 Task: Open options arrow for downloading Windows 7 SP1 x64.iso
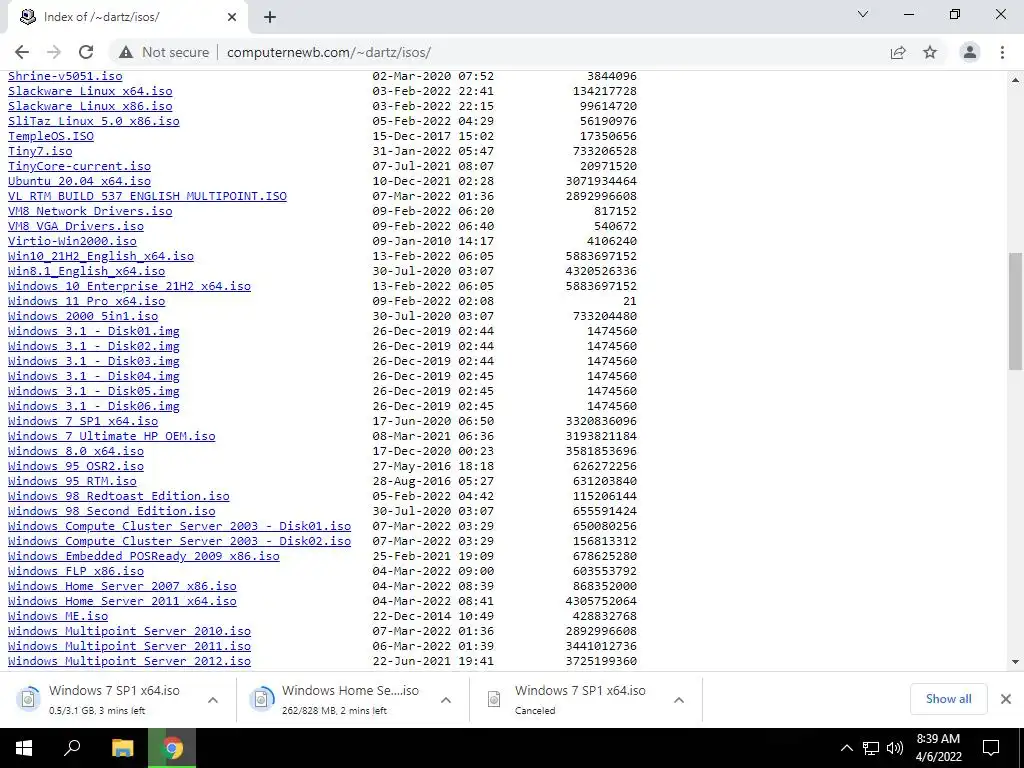click(x=213, y=700)
